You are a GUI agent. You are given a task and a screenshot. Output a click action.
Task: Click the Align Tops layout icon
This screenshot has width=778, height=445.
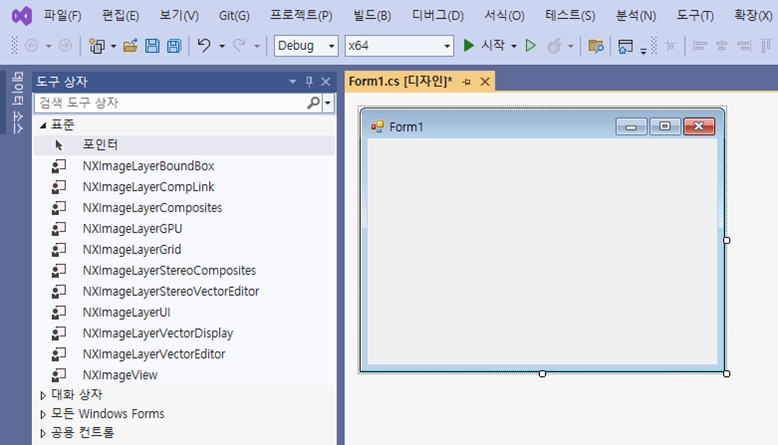coord(766,46)
